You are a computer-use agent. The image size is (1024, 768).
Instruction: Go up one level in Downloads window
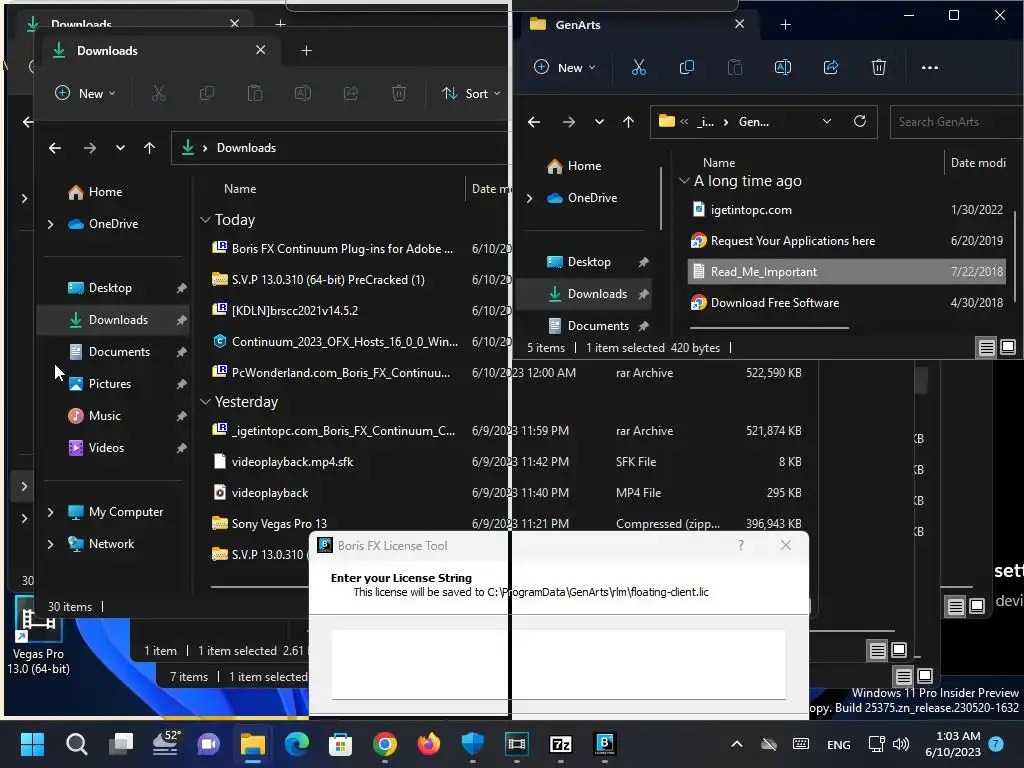pyautogui.click(x=150, y=148)
